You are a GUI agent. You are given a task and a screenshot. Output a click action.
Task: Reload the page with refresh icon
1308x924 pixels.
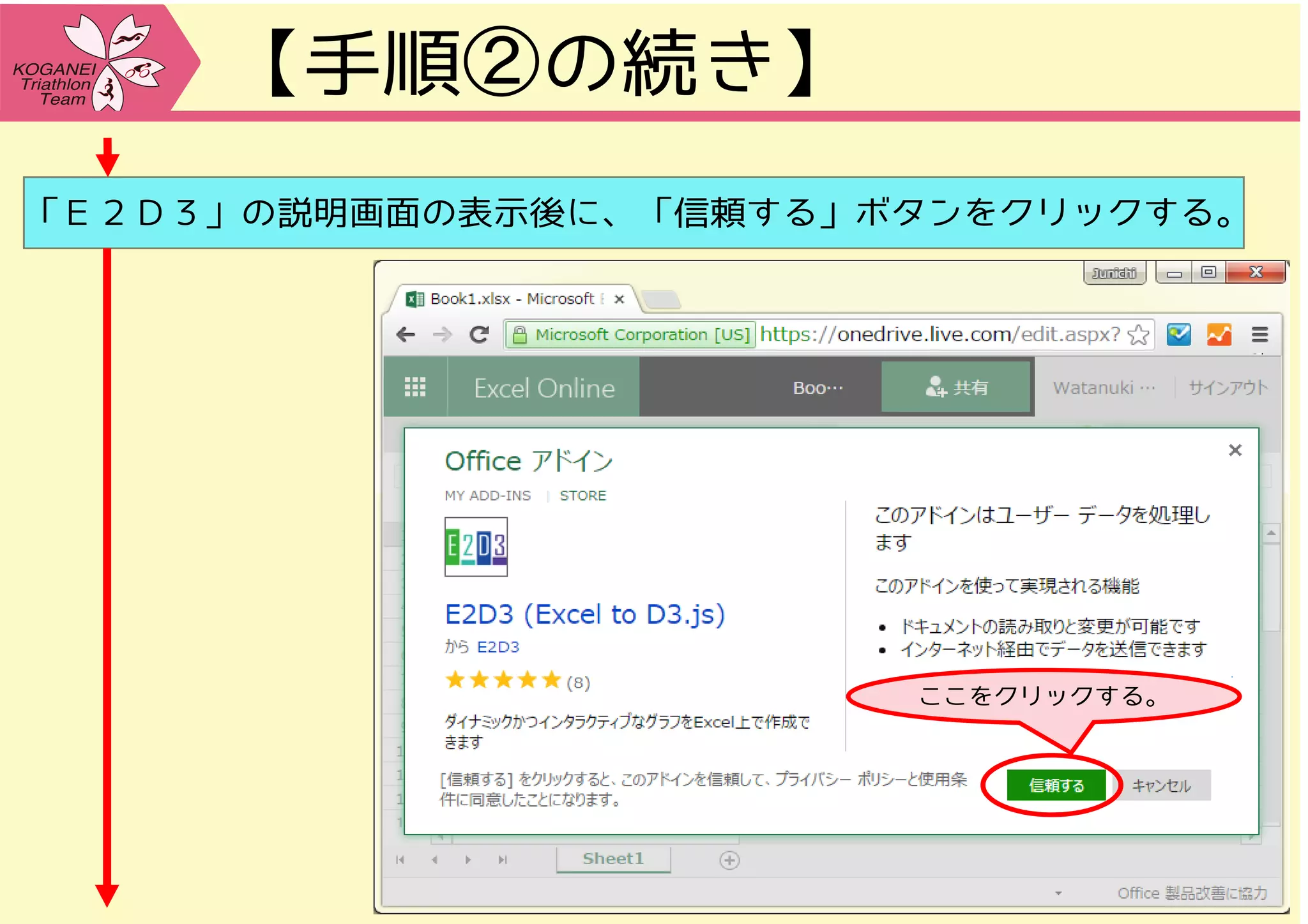point(479,334)
